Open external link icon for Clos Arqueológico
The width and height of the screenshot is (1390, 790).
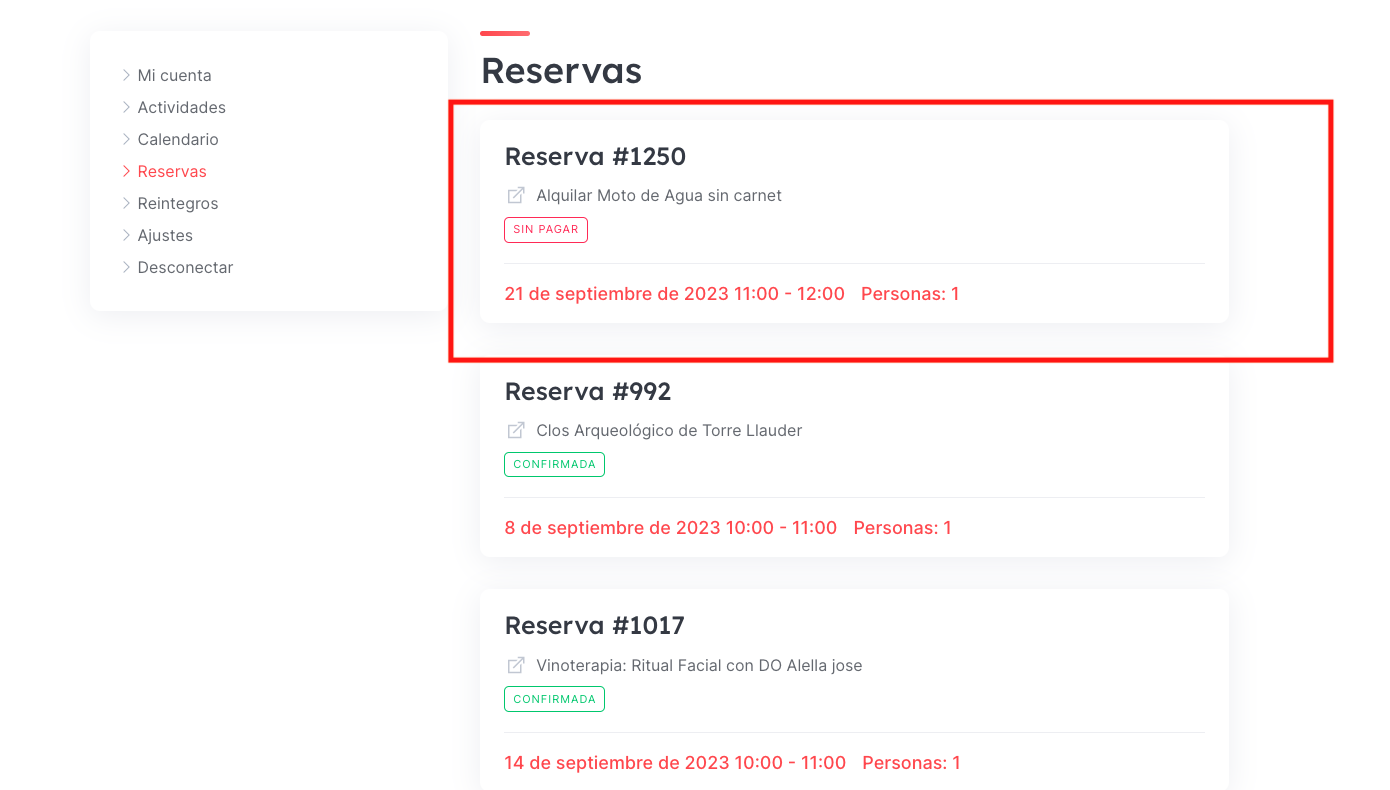tap(516, 431)
